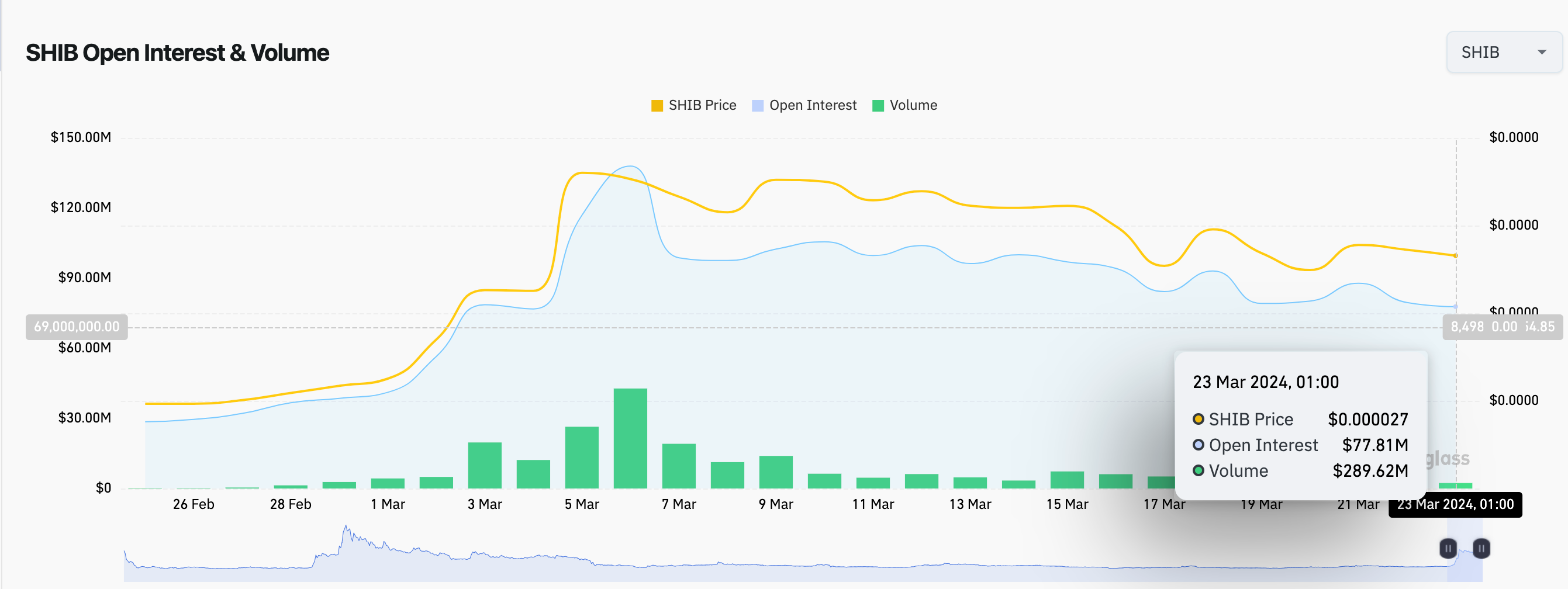Open the SHIB coin selector dropdown
Screen dimensions: 1568x589
tap(1503, 53)
